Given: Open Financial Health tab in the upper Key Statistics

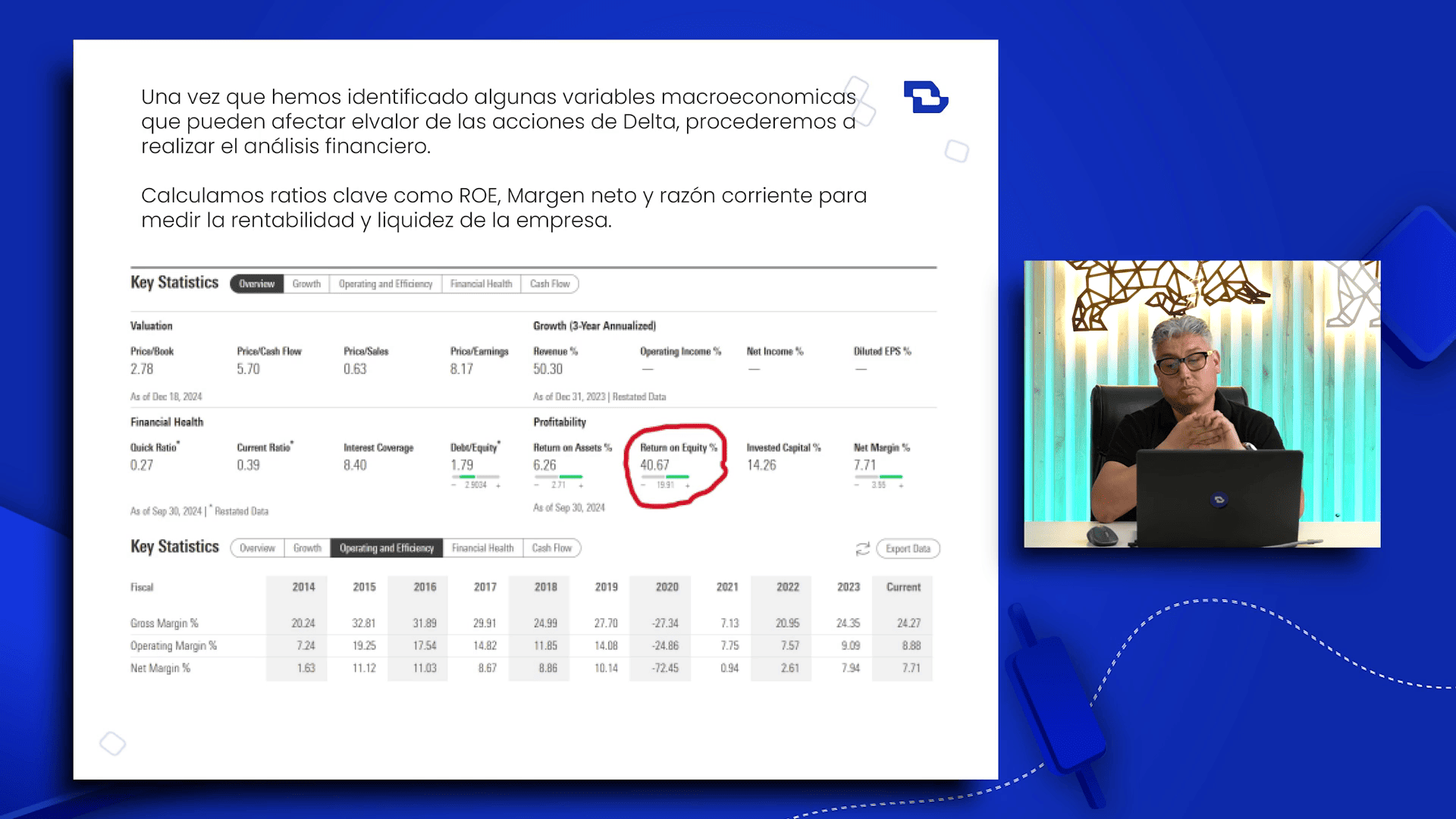Looking at the screenshot, I should coord(481,284).
